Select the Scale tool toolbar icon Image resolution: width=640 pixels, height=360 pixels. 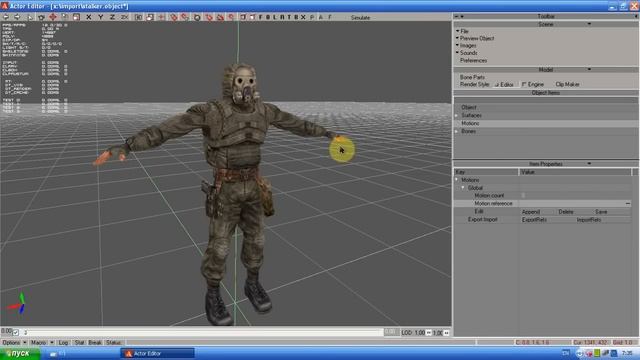pos(76,17)
